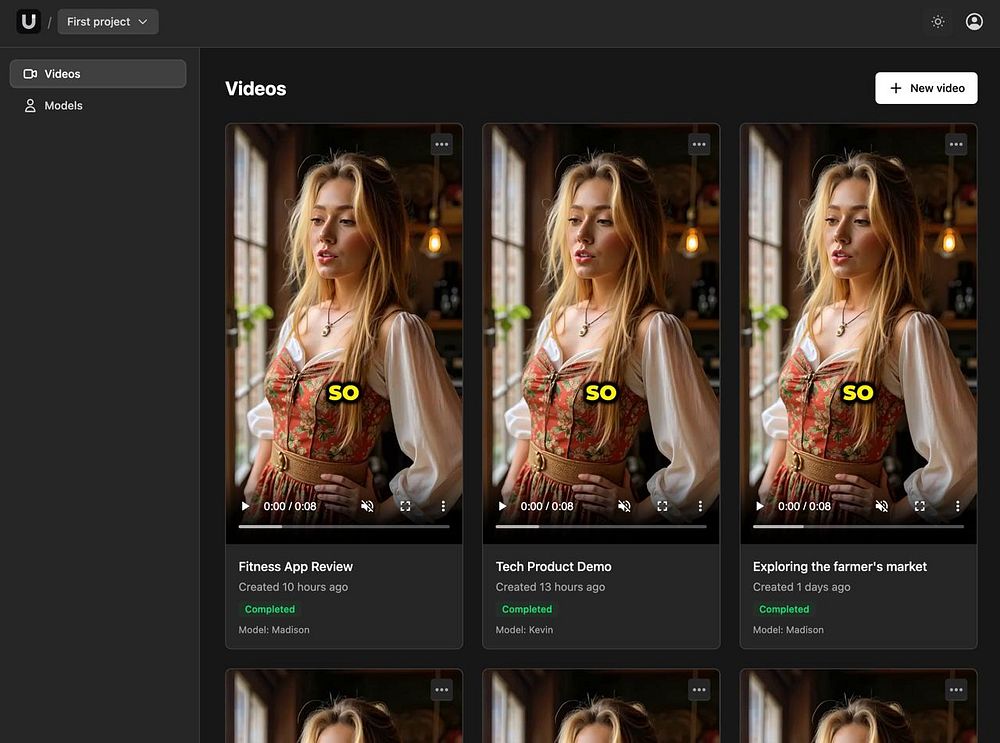Select Models in the sidebar
Screen dimensions: 1000x743
[x=98, y=105]
